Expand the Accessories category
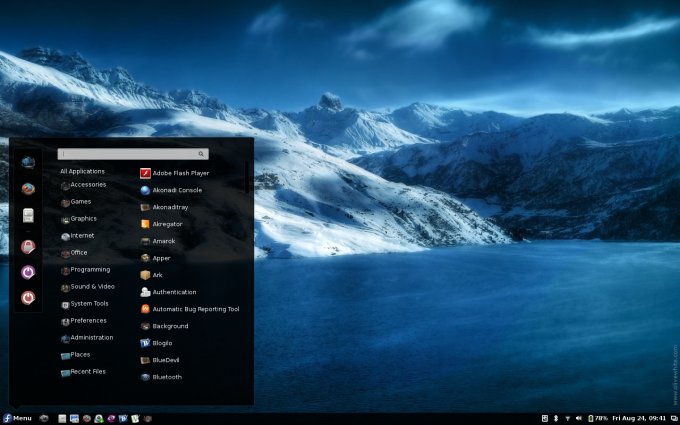Screen dimensions: 680x425 (87, 185)
